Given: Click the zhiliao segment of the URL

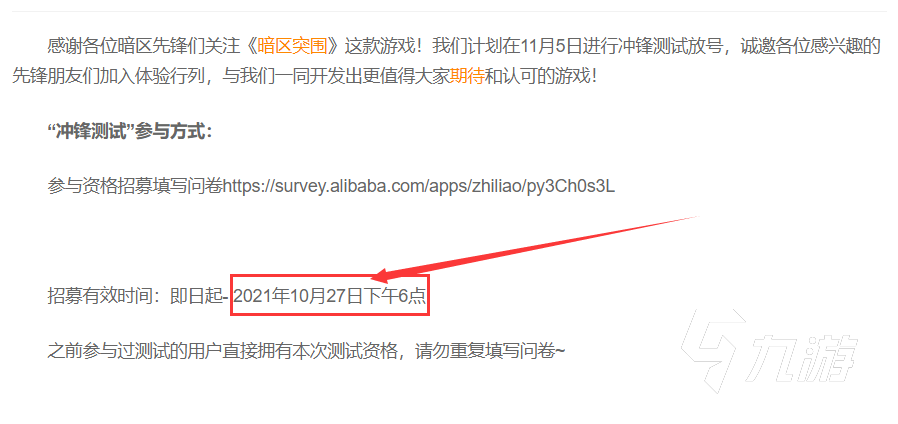Looking at the screenshot, I should click(x=495, y=187).
